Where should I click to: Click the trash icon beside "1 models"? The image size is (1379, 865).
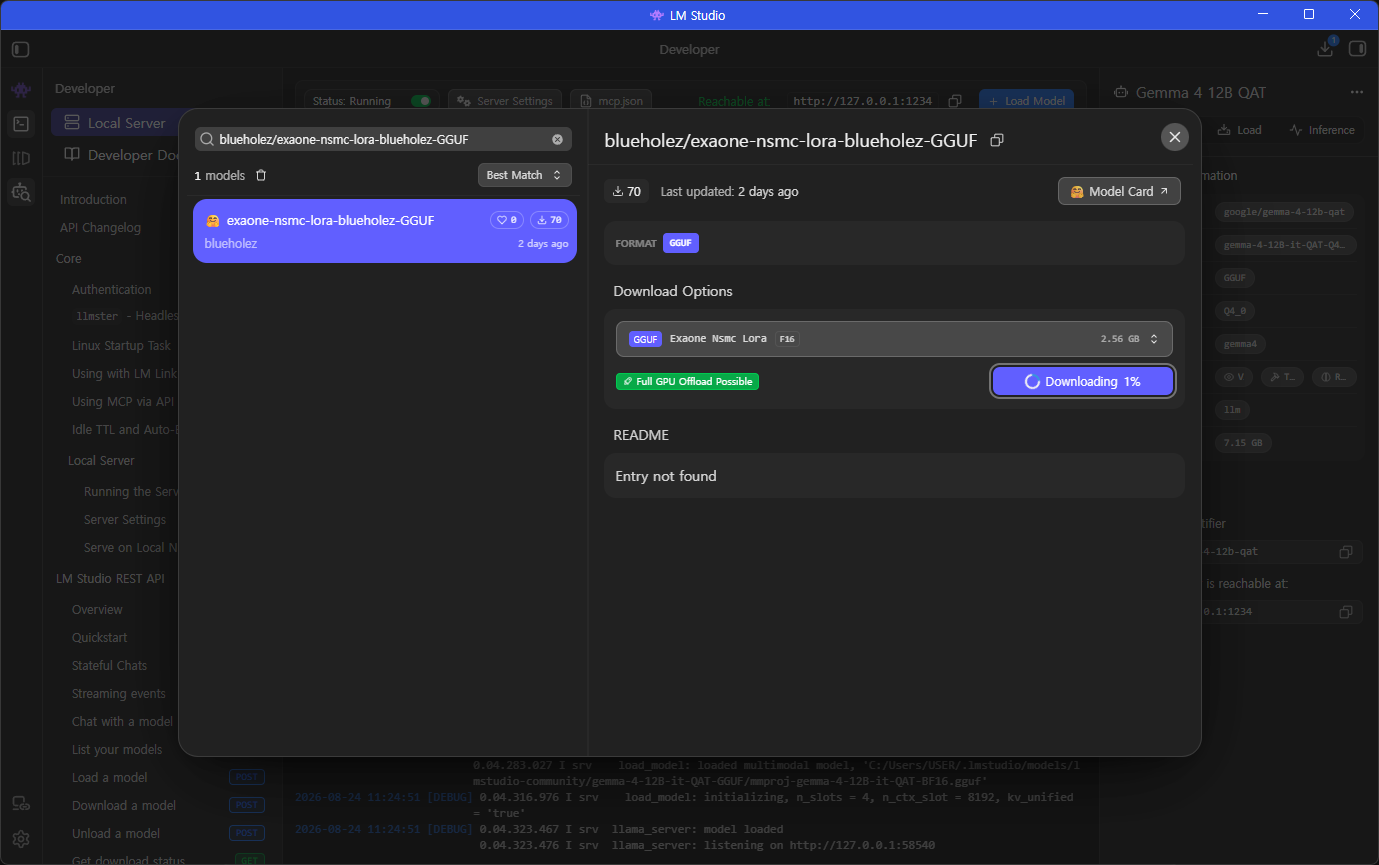point(261,175)
